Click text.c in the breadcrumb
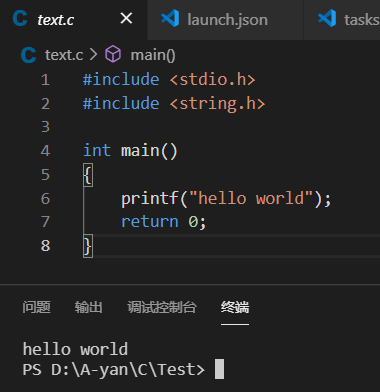 [64, 55]
